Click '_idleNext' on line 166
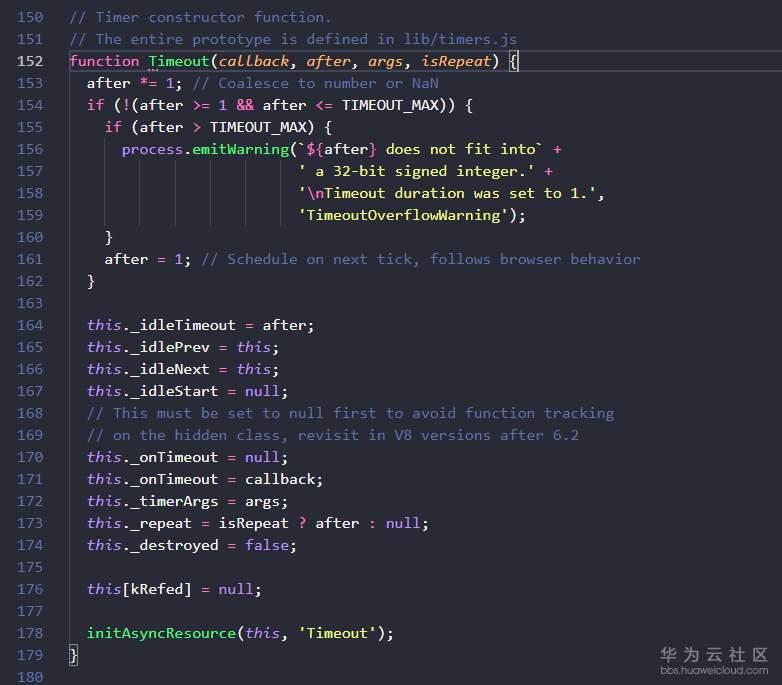This screenshot has height=685, width=782. click(170, 369)
